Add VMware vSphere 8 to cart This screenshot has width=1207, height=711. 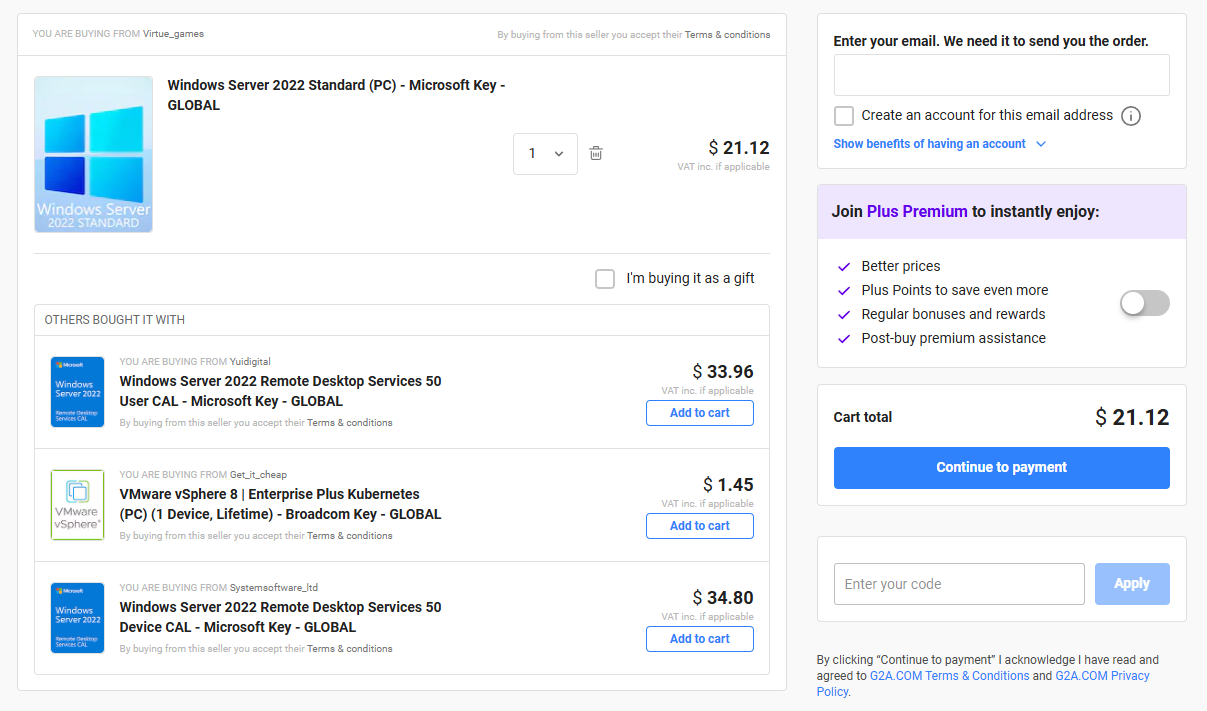tap(699, 526)
